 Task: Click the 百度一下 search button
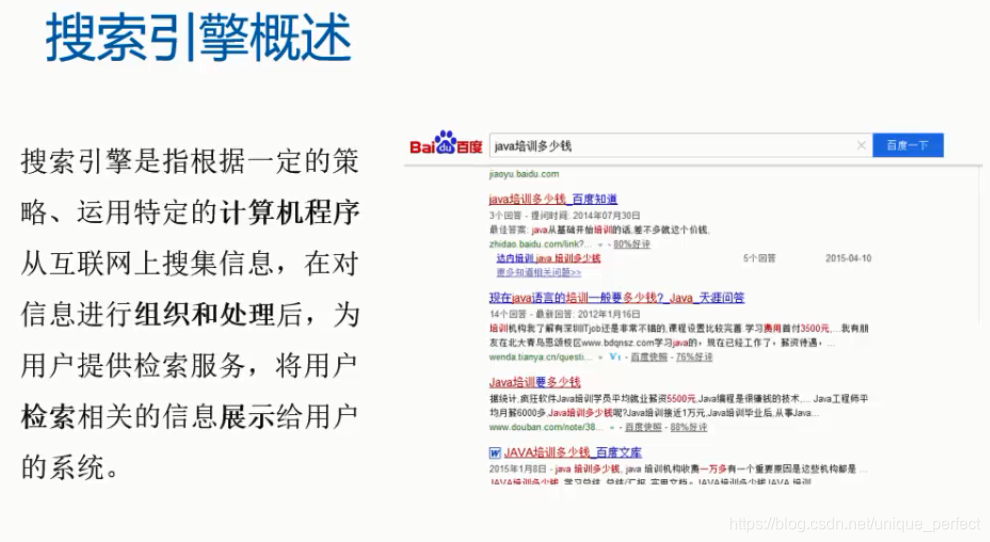tap(908, 145)
